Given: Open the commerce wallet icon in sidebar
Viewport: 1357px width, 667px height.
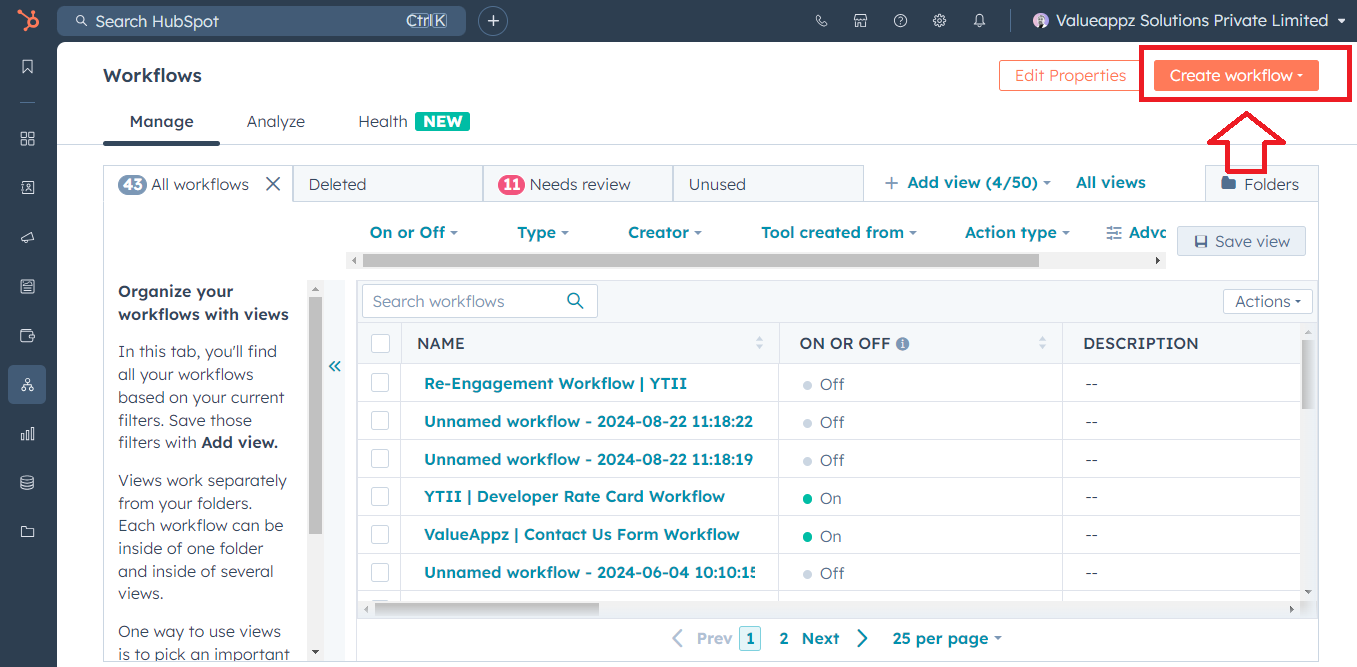Looking at the screenshot, I should coord(27,335).
